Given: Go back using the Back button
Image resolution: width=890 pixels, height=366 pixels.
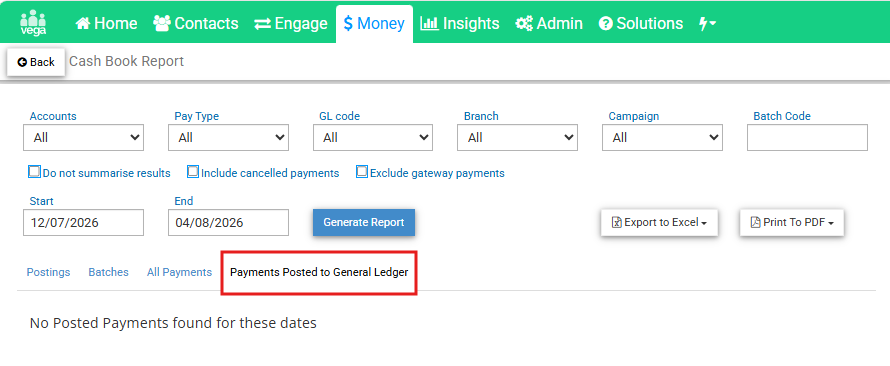Looking at the screenshot, I should coord(36,62).
